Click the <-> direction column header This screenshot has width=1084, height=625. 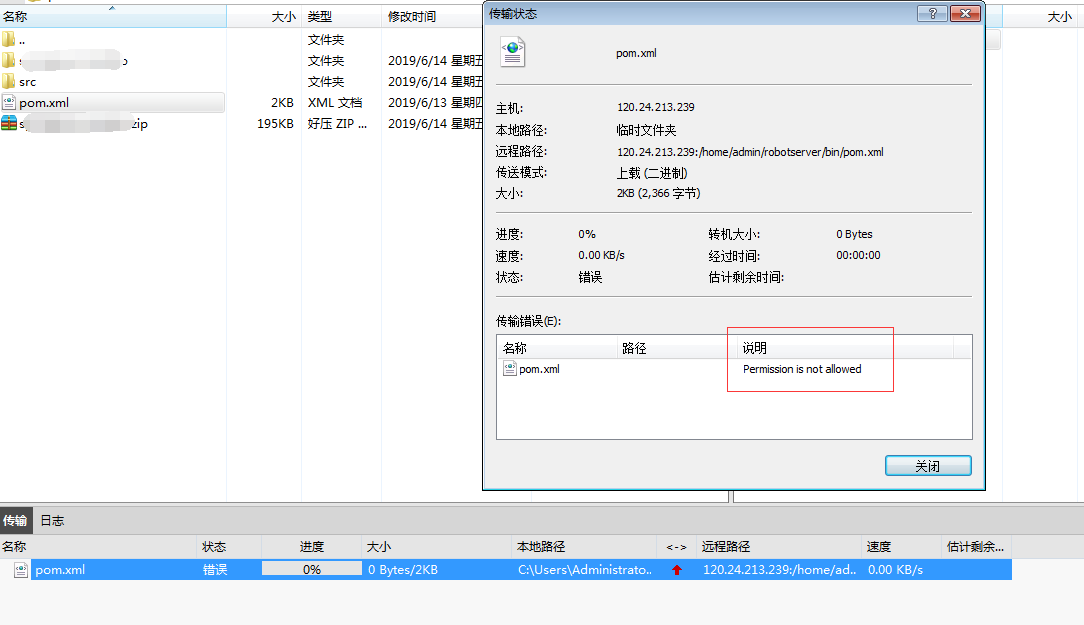coord(676,547)
